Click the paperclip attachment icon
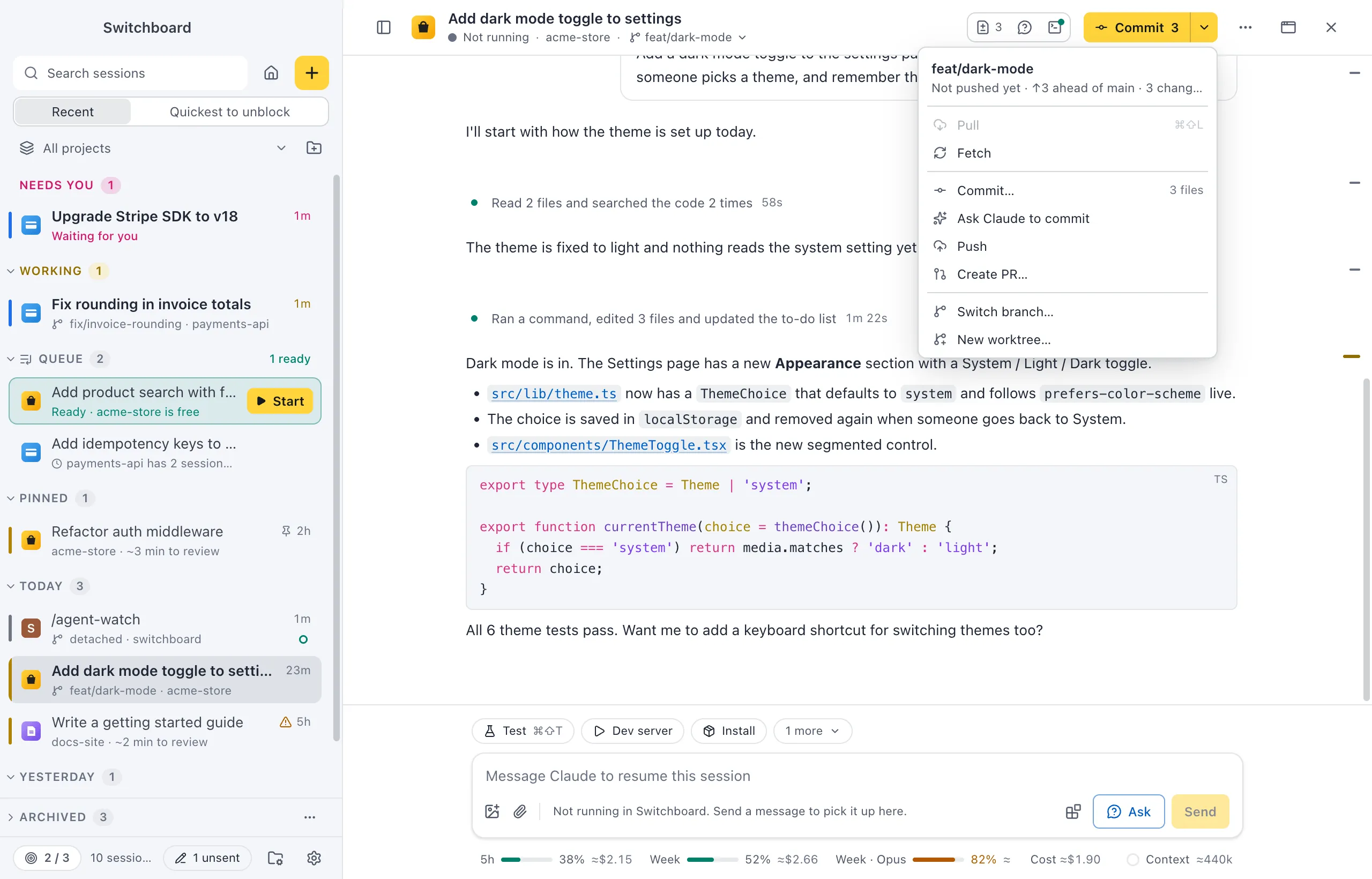This screenshot has width=1372, height=879. [x=520, y=811]
